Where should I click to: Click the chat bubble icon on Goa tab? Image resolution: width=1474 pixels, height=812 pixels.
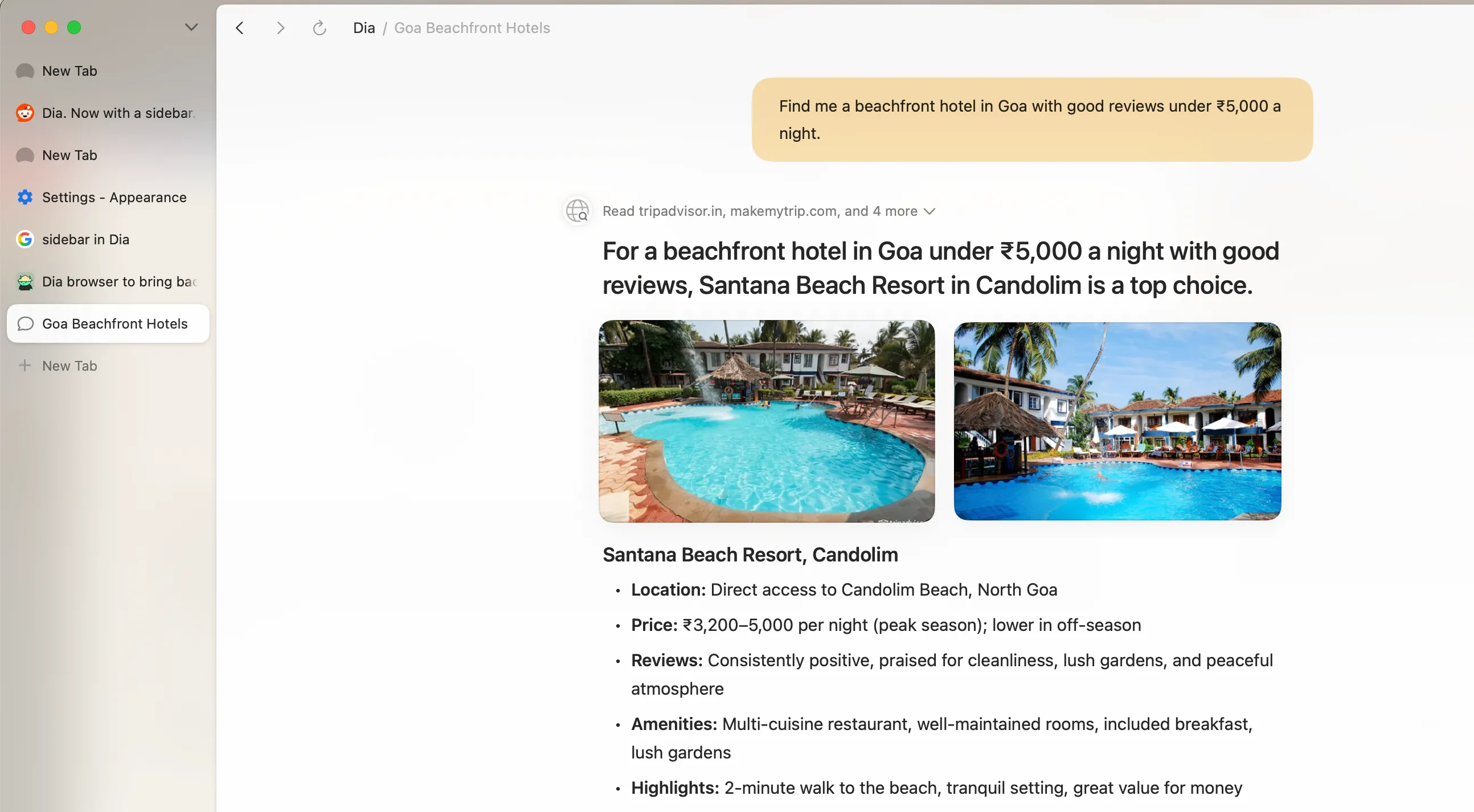click(25, 324)
